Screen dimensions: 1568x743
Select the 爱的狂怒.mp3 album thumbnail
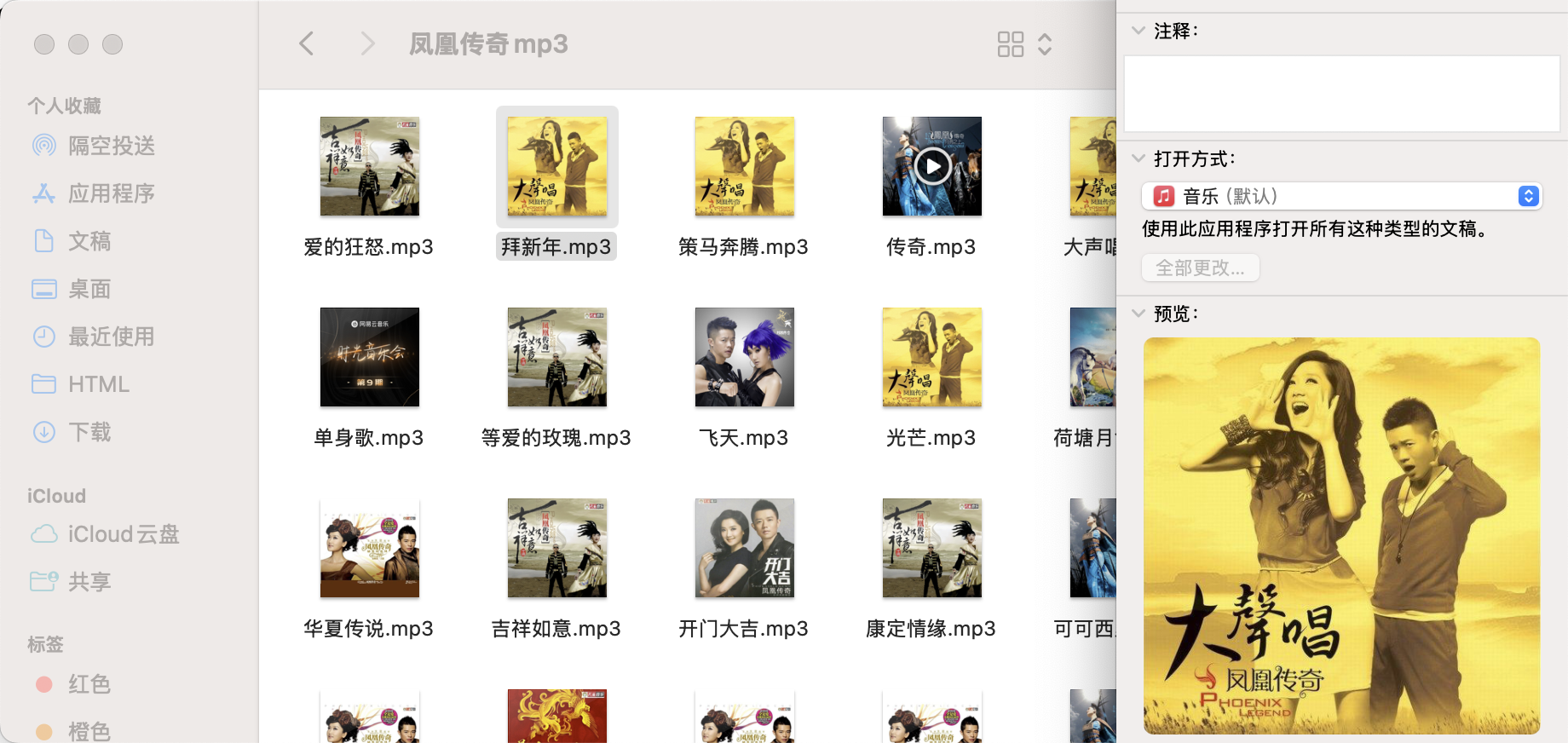coord(370,166)
